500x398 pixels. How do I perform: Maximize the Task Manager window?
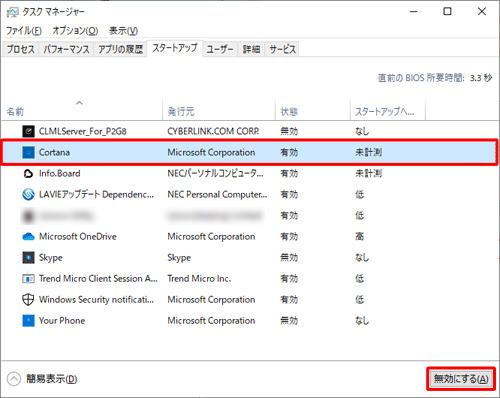click(447, 12)
